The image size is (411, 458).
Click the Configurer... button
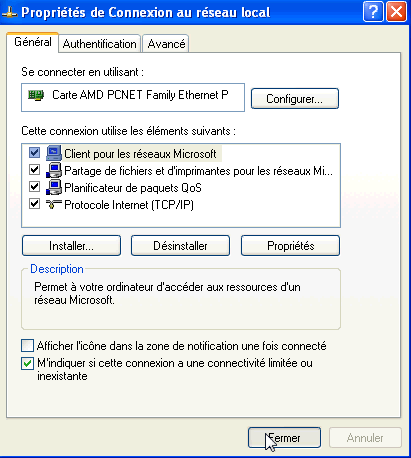click(x=295, y=99)
